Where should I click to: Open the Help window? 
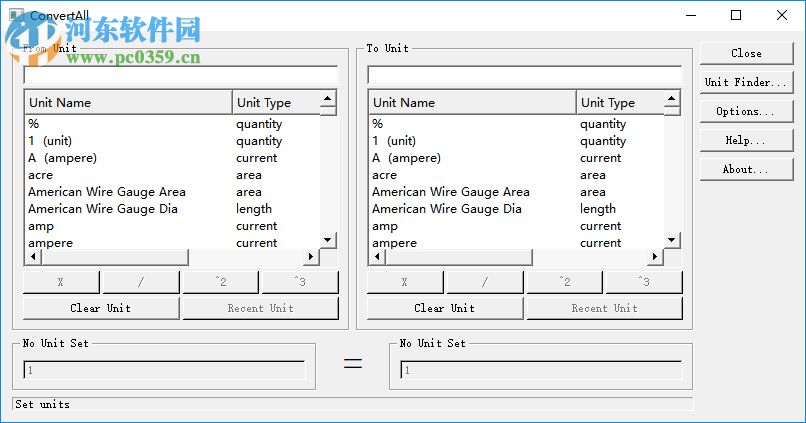746,140
